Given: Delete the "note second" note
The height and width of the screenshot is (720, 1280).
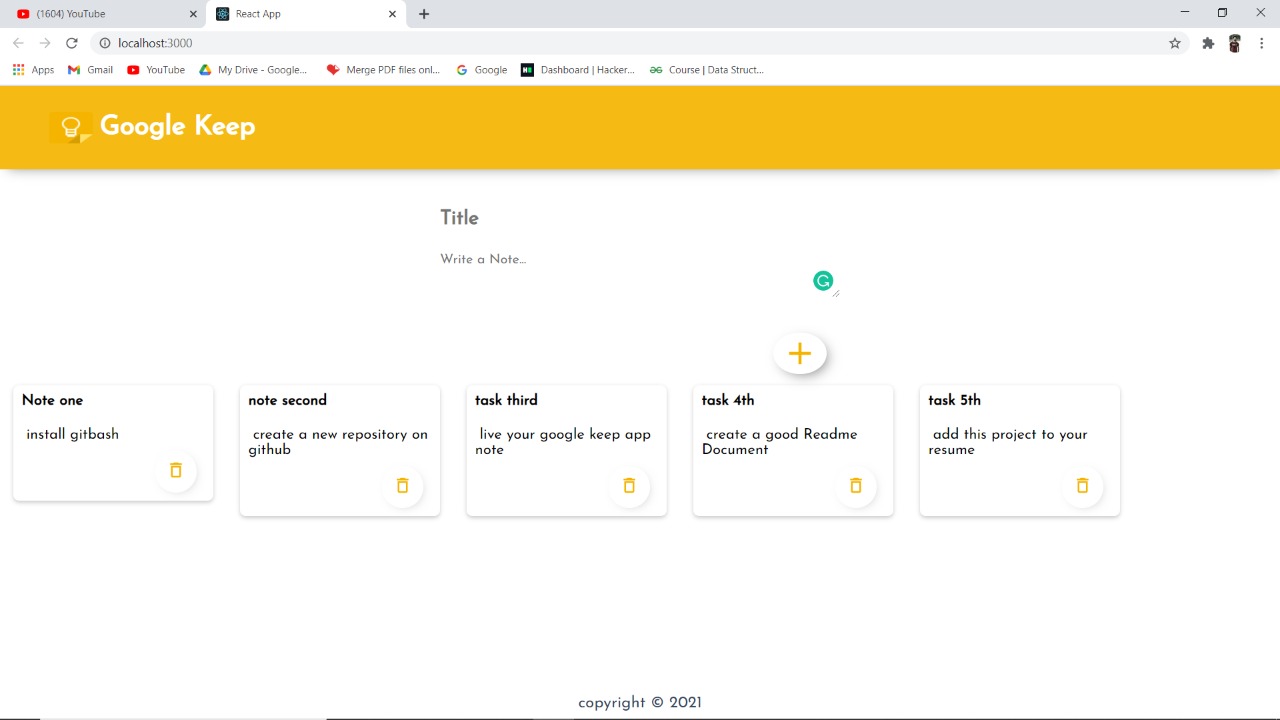Looking at the screenshot, I should (403, 486).
